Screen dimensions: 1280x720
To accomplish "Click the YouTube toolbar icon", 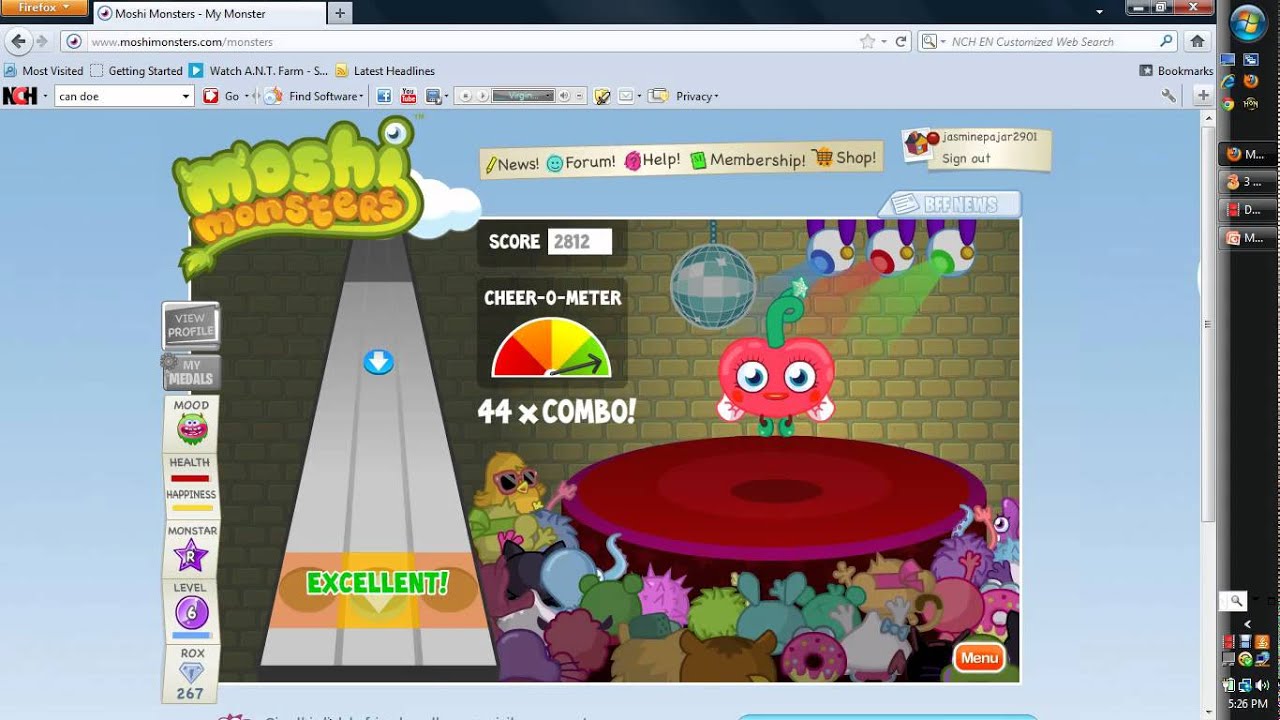I will [x=408, y=96].
